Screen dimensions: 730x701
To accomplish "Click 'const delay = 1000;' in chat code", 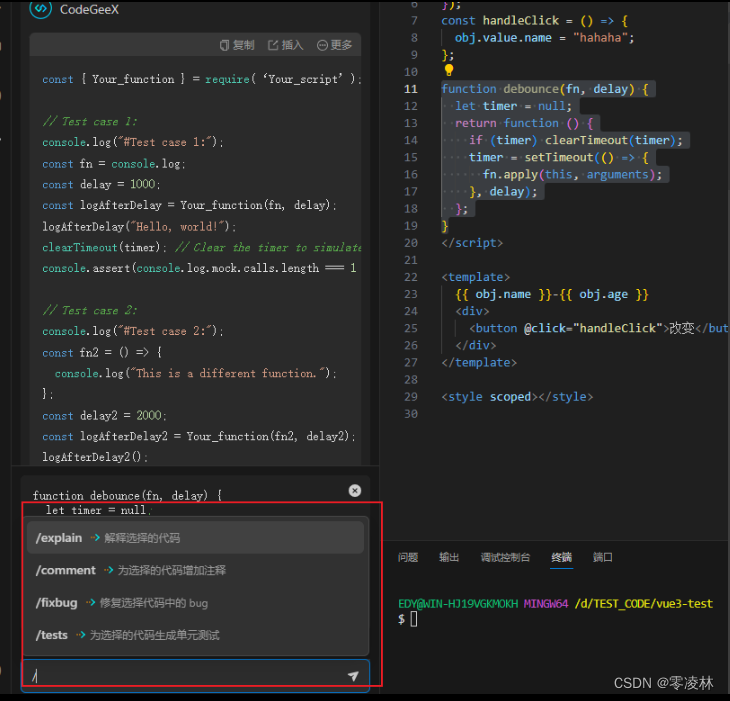I will (101, 184).
